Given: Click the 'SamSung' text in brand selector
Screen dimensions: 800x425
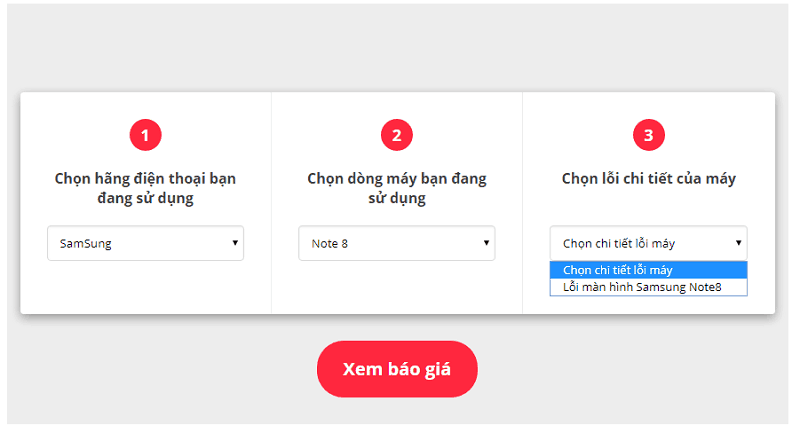Looking at the screenshot, I should click(x=86, y=243).
